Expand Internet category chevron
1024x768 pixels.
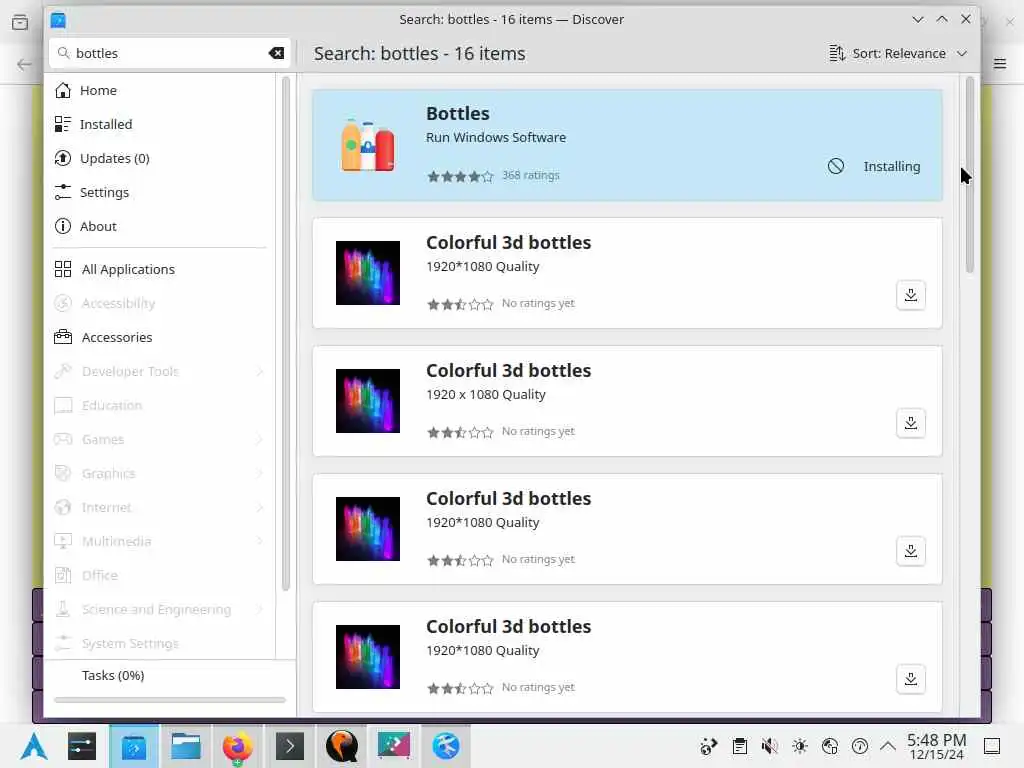(260, 507)
